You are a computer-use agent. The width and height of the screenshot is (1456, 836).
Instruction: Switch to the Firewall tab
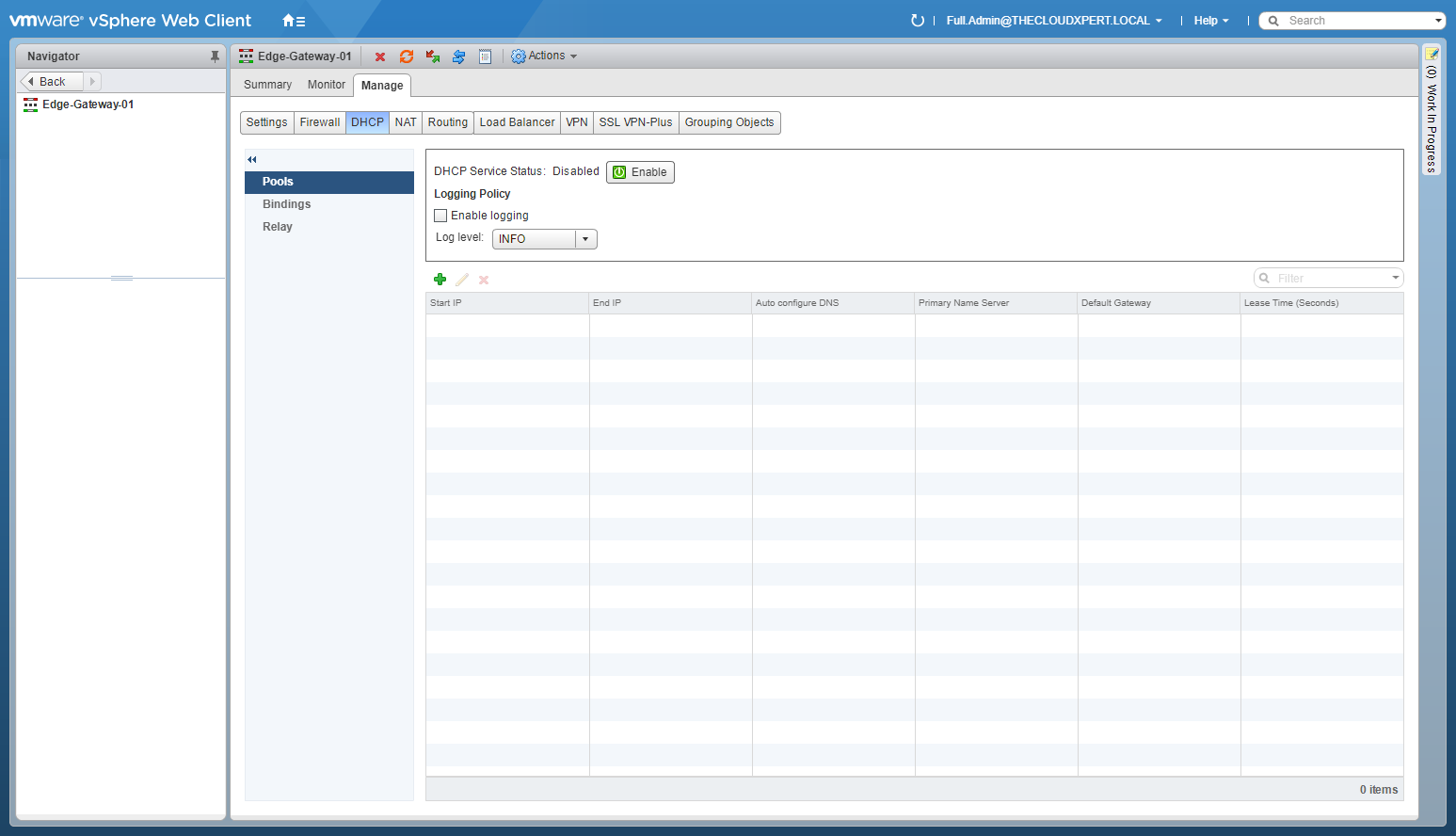(x=320, y=122)
